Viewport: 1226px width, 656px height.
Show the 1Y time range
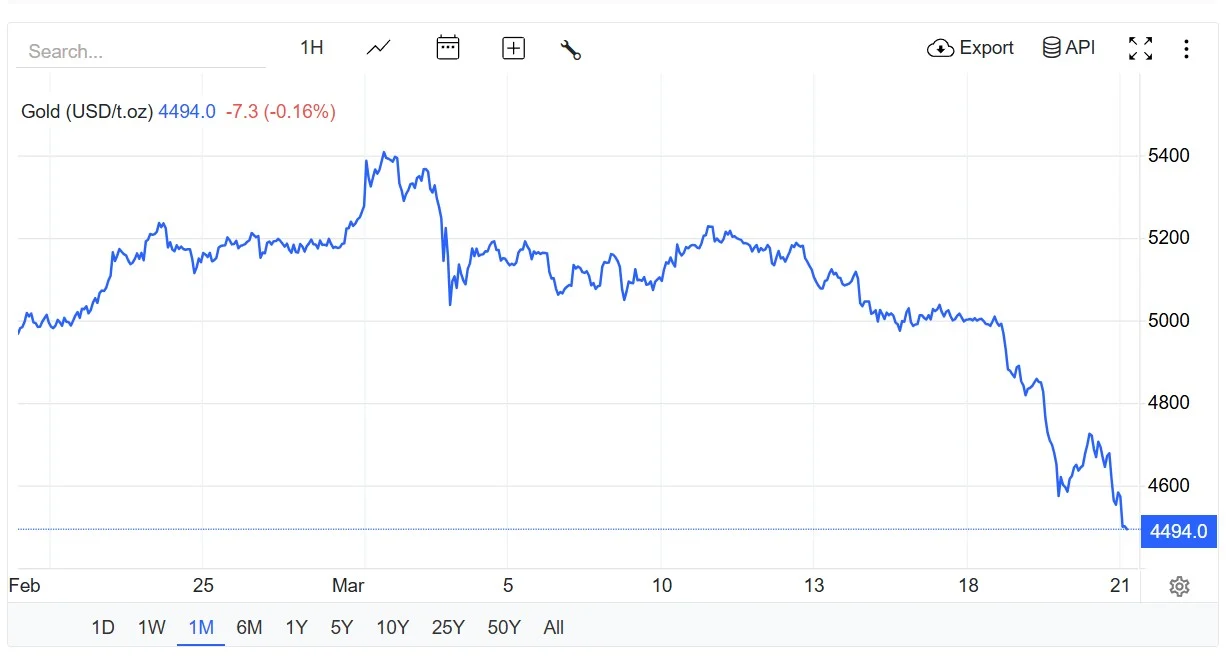[296, 628]
